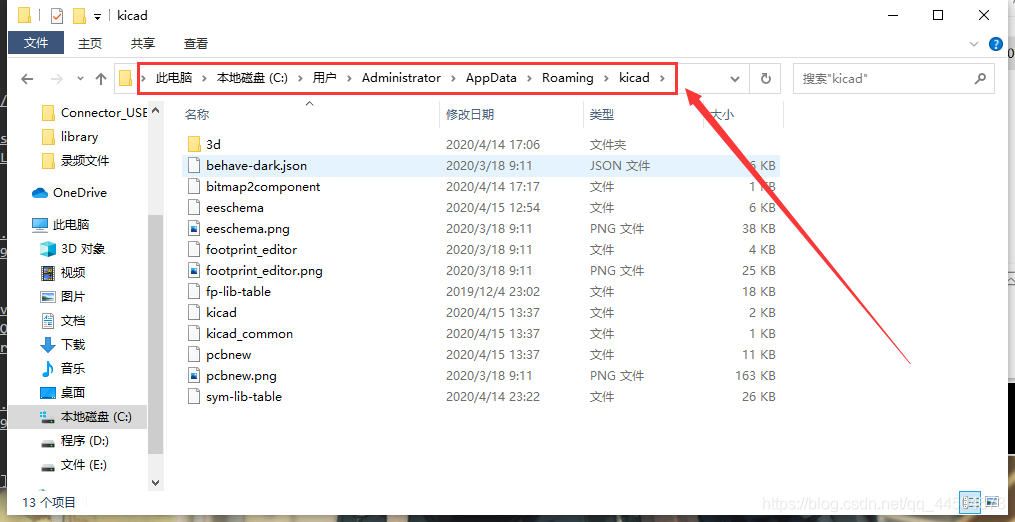Expand the ribbon with the chevron
The height and width of the screenshot is (522, 1015).
[x=974, y=44]
